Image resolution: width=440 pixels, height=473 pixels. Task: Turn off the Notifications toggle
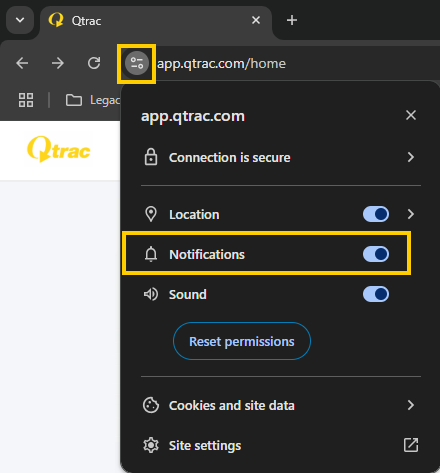(x=376, y=254)
